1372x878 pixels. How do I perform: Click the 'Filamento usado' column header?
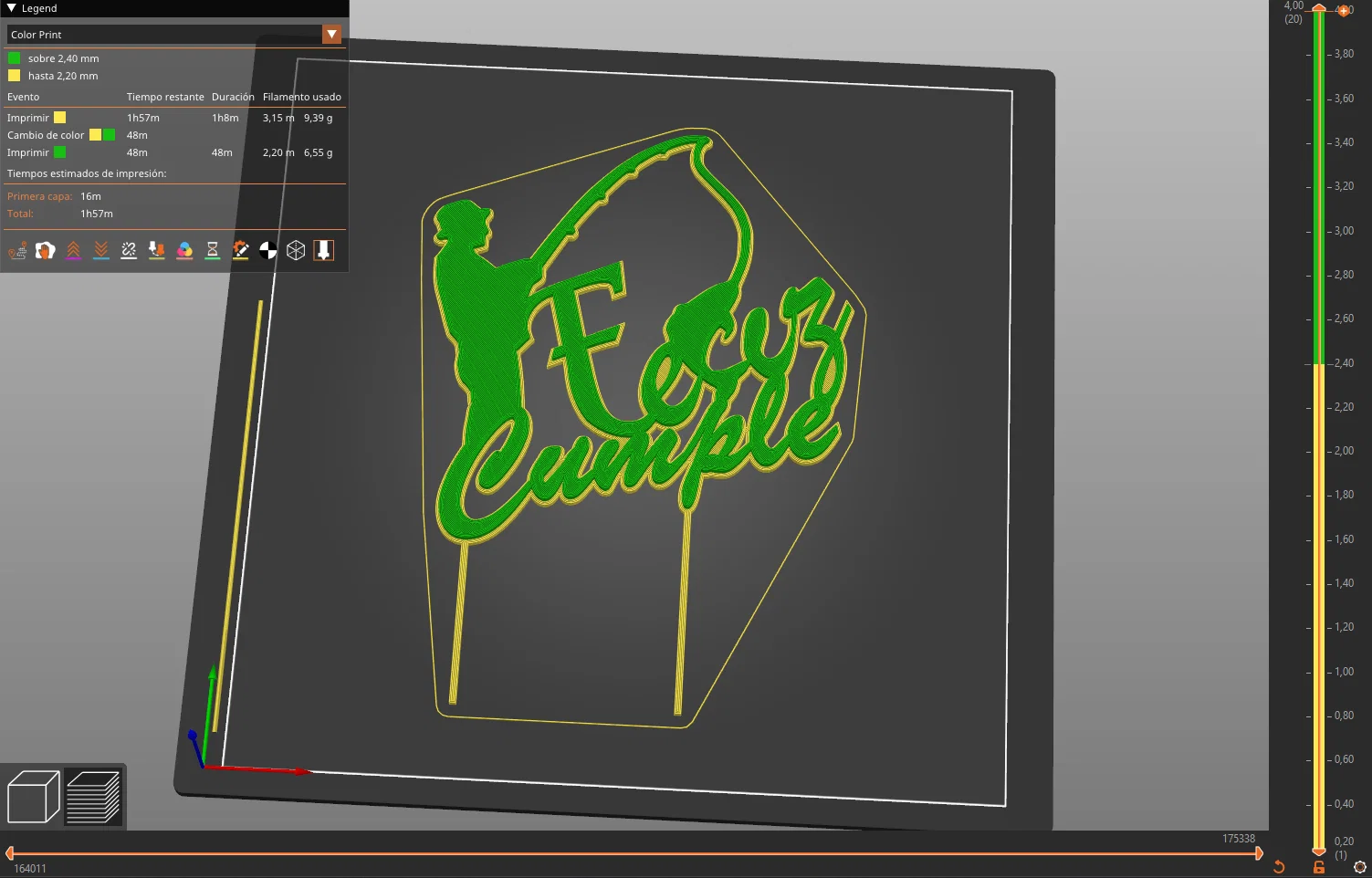click(302, 97)
